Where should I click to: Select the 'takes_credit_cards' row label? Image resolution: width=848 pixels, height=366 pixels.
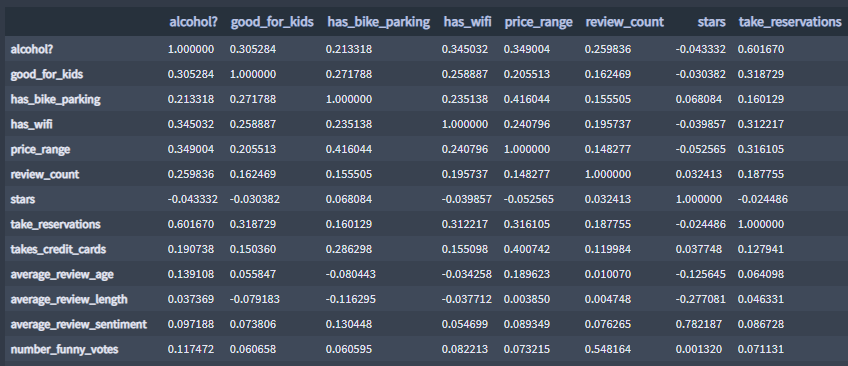tap(58, 249)
